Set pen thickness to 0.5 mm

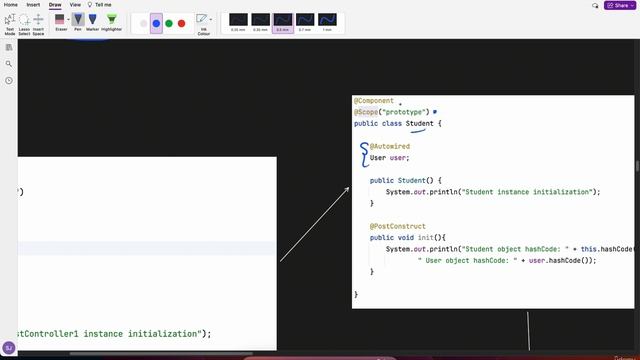tap(282, 22)
